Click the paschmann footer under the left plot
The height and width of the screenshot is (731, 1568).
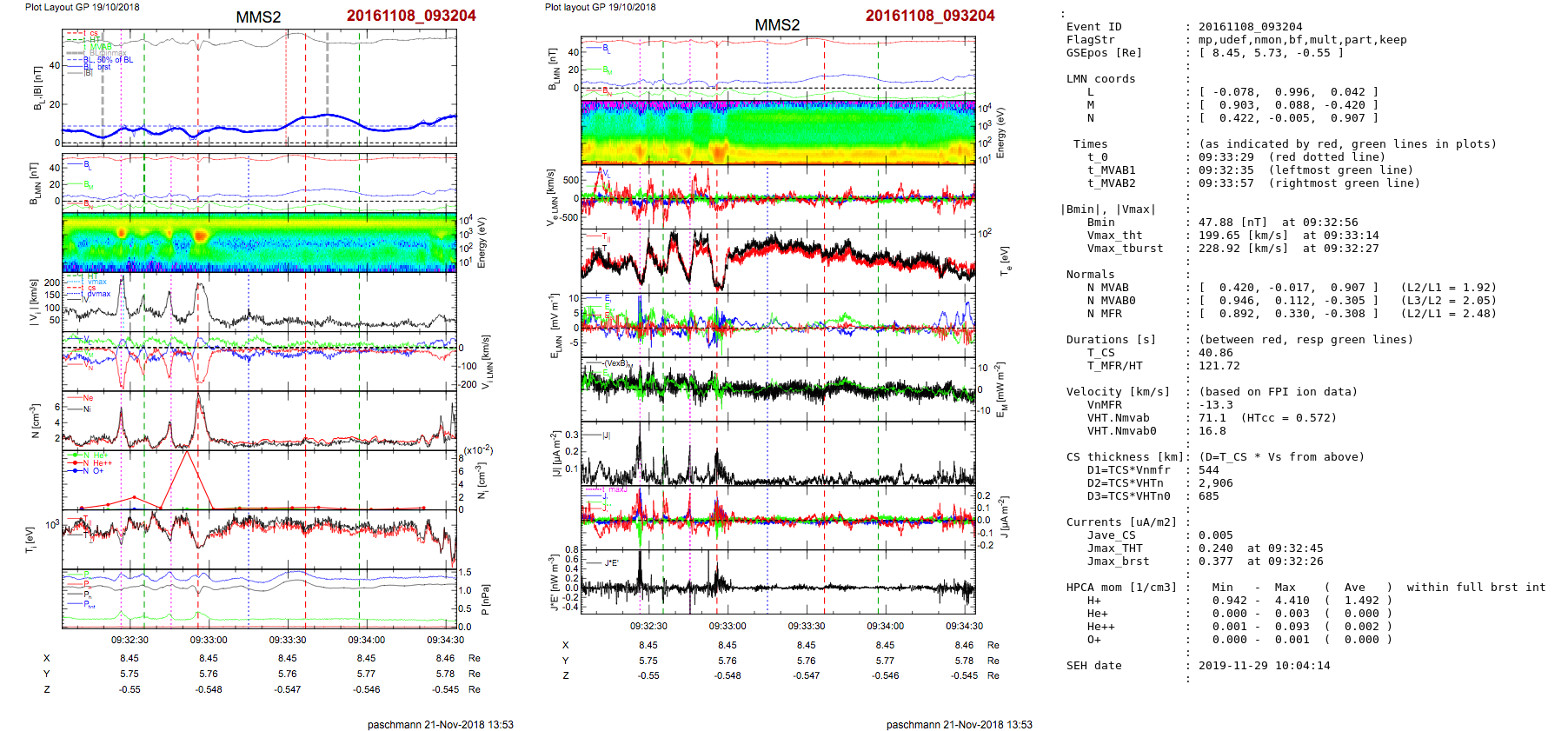point(440,724)
